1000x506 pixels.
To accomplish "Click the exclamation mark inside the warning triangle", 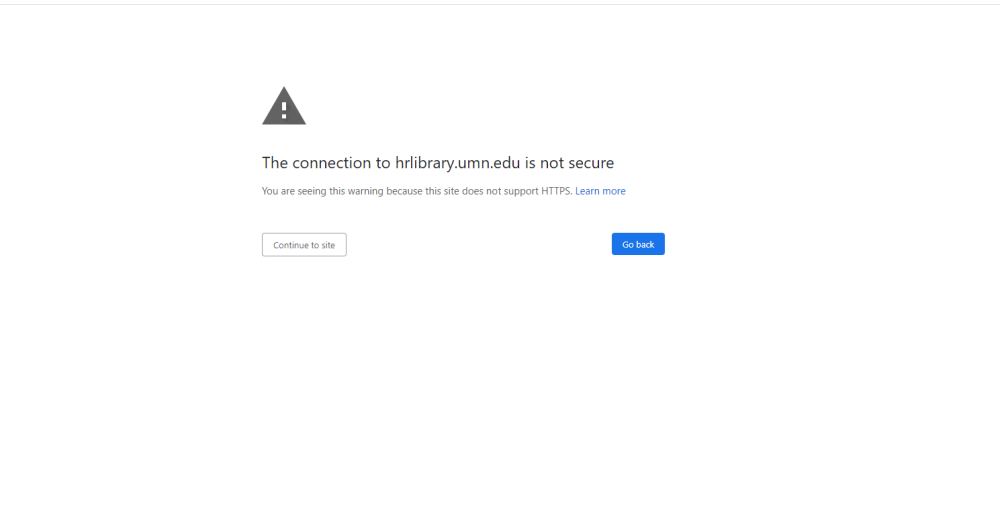I will [284, 108].
